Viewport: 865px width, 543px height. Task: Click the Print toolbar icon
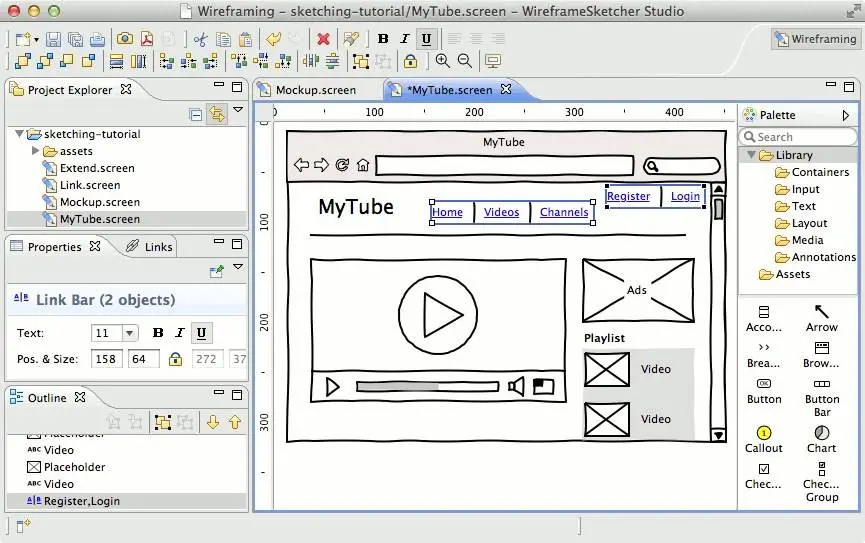coord(97,39)
